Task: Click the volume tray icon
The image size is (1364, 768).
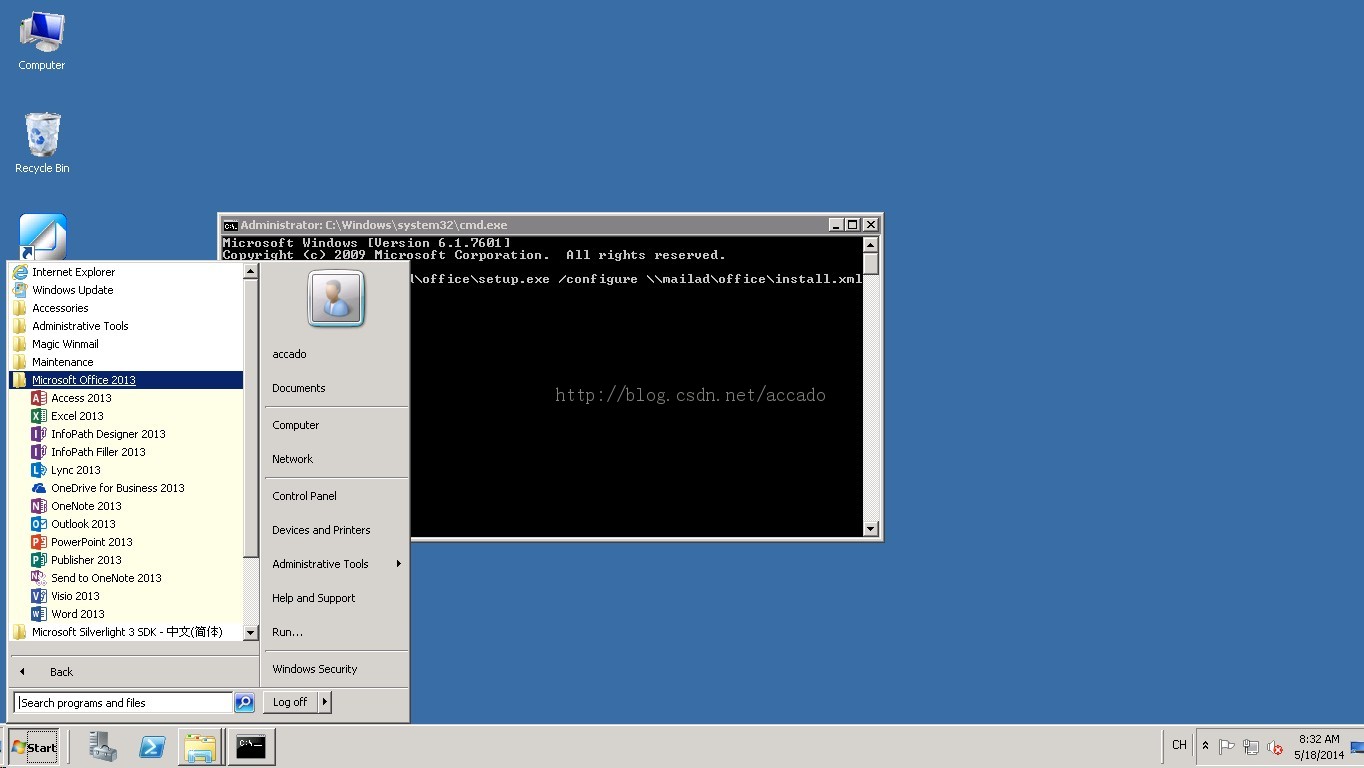Action: click(1275, 746)
